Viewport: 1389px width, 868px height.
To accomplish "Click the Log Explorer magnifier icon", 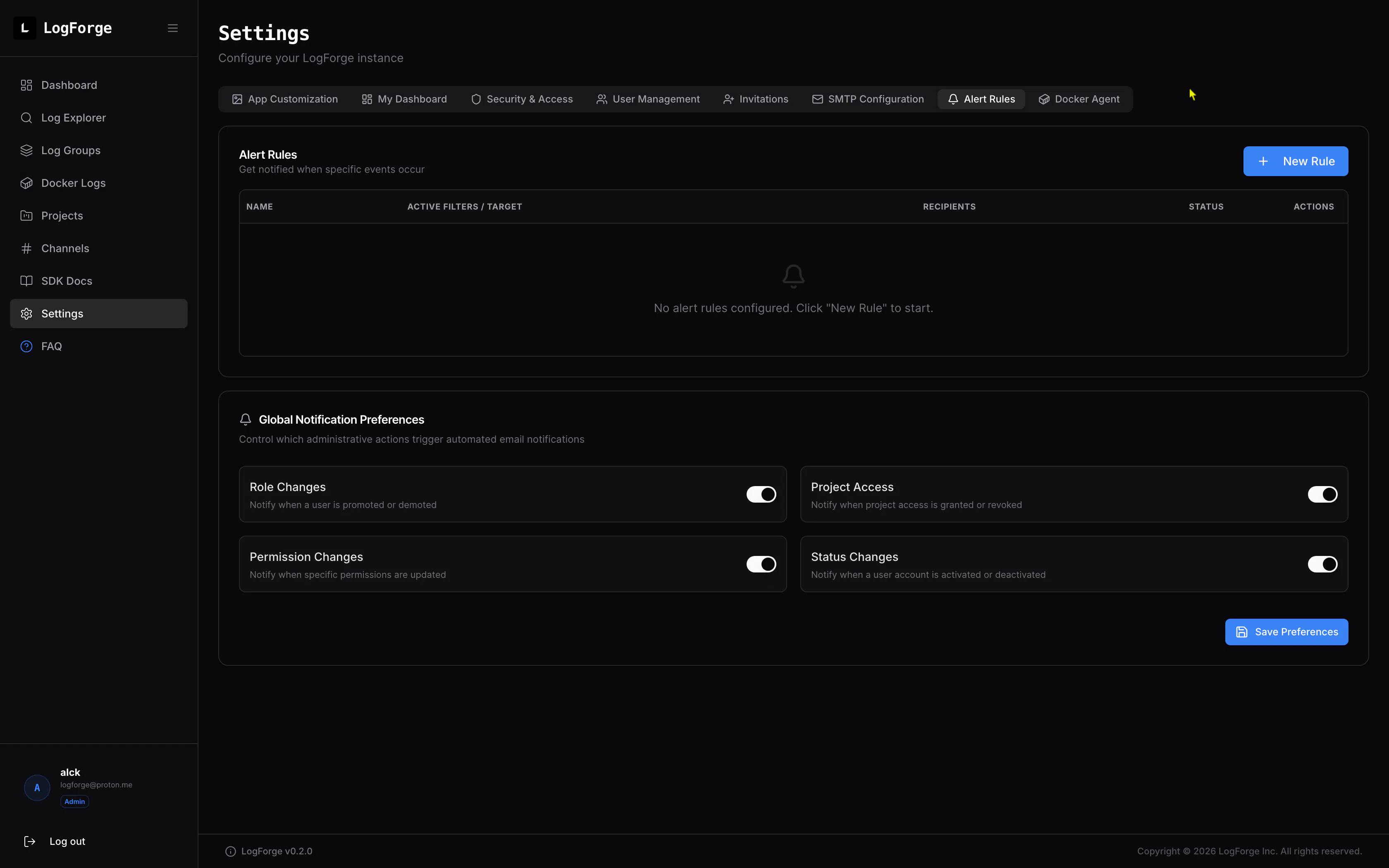I will [26, 118].
